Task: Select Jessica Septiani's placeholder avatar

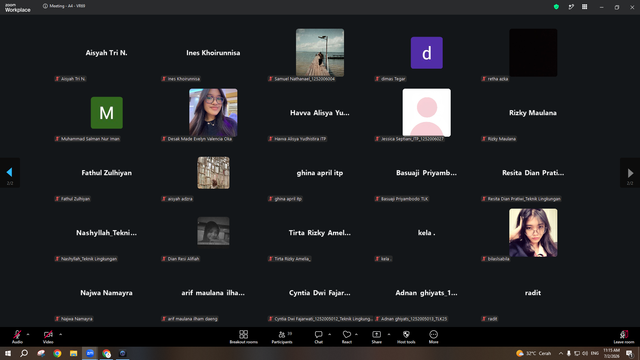Action: pos(427,113)
